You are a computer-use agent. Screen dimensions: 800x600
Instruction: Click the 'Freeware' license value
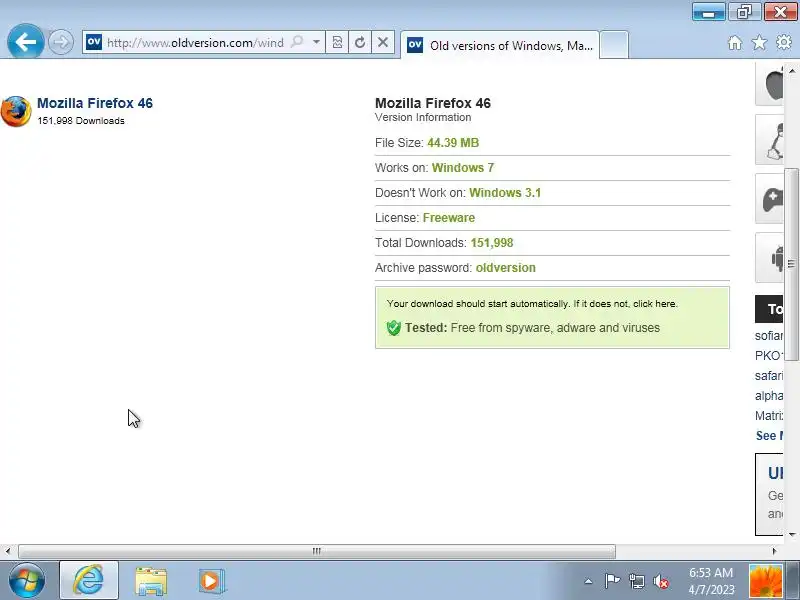(449, 218)
